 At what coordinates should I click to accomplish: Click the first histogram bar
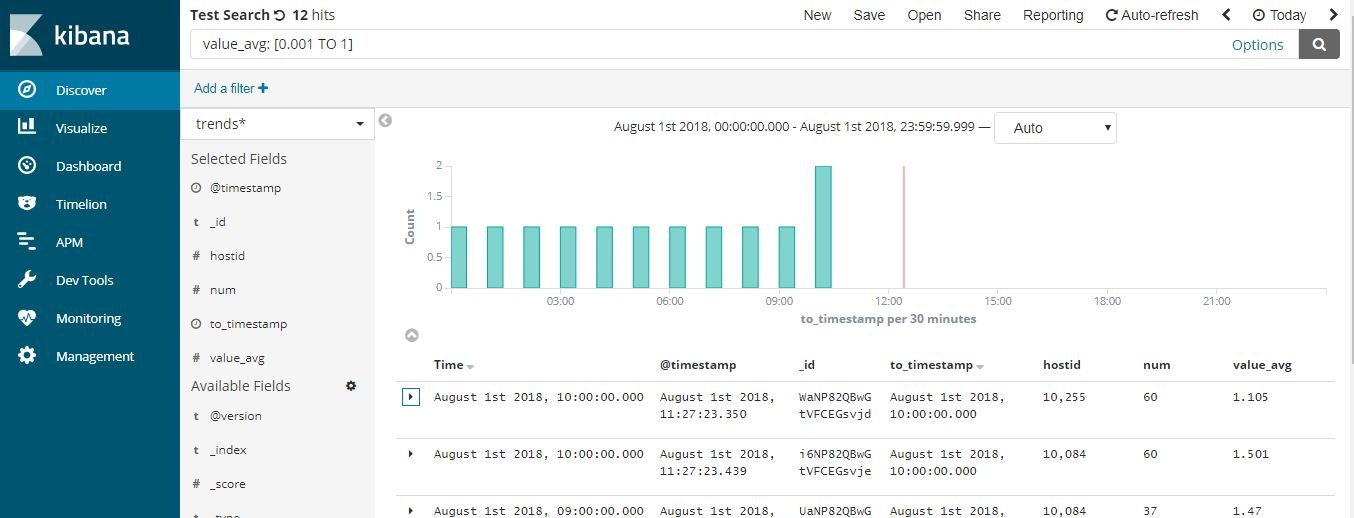click(x=459, y=259)
